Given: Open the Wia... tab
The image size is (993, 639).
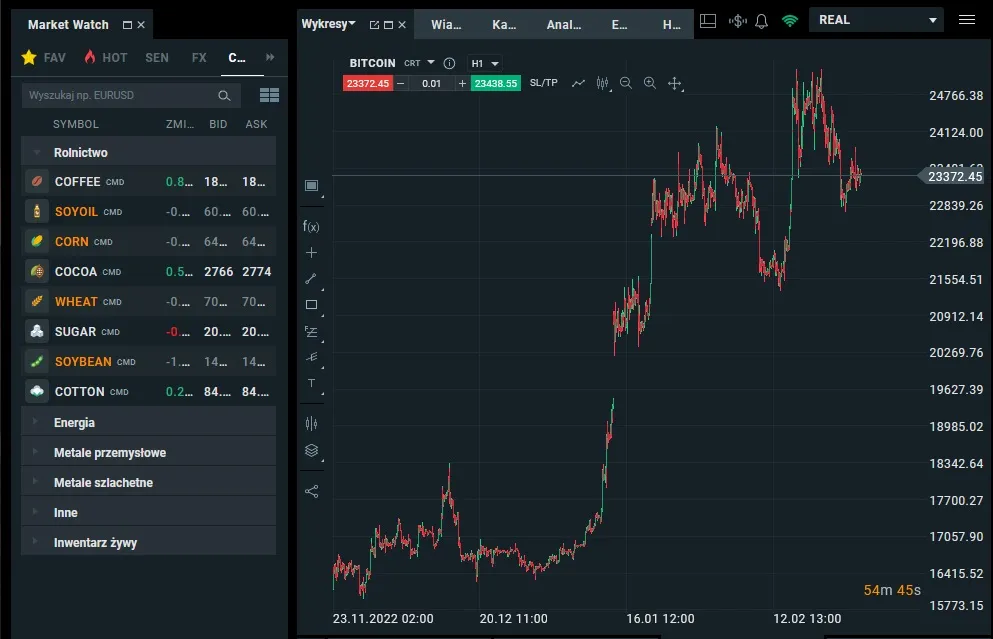Looking at the screenshot, I should [446, 25].
